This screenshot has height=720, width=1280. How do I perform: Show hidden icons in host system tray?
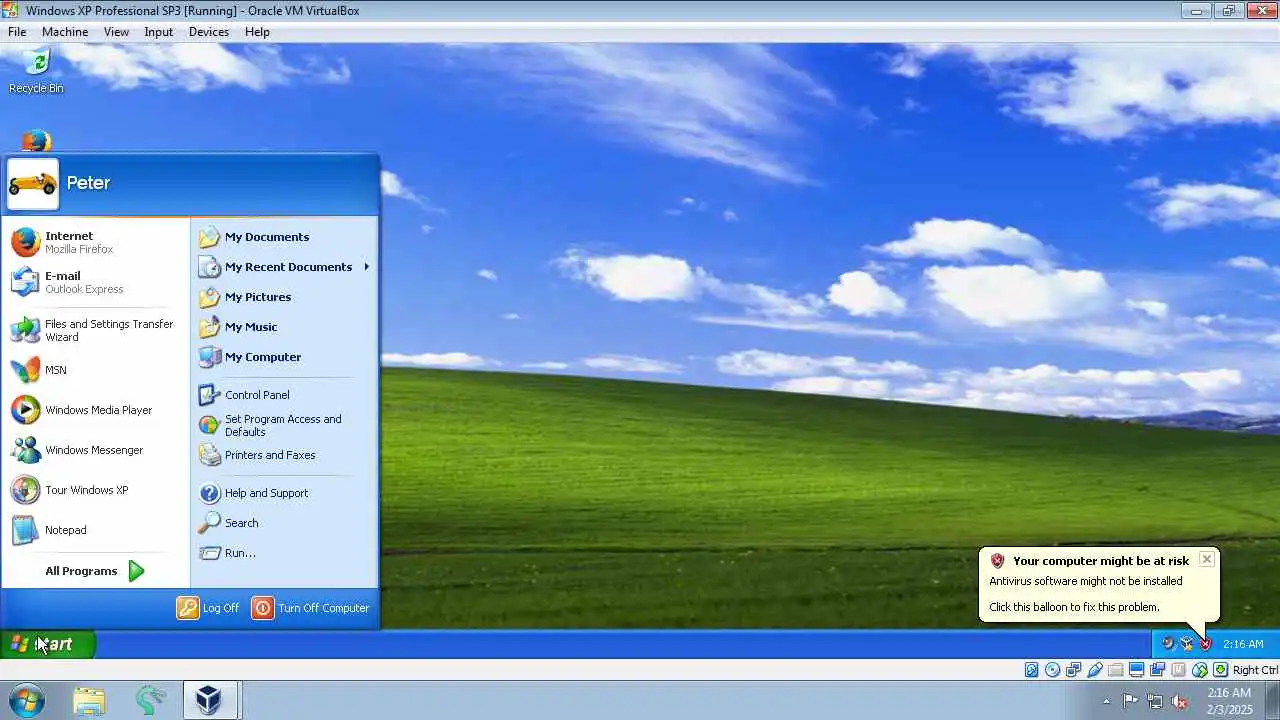tap(1106, 701)
